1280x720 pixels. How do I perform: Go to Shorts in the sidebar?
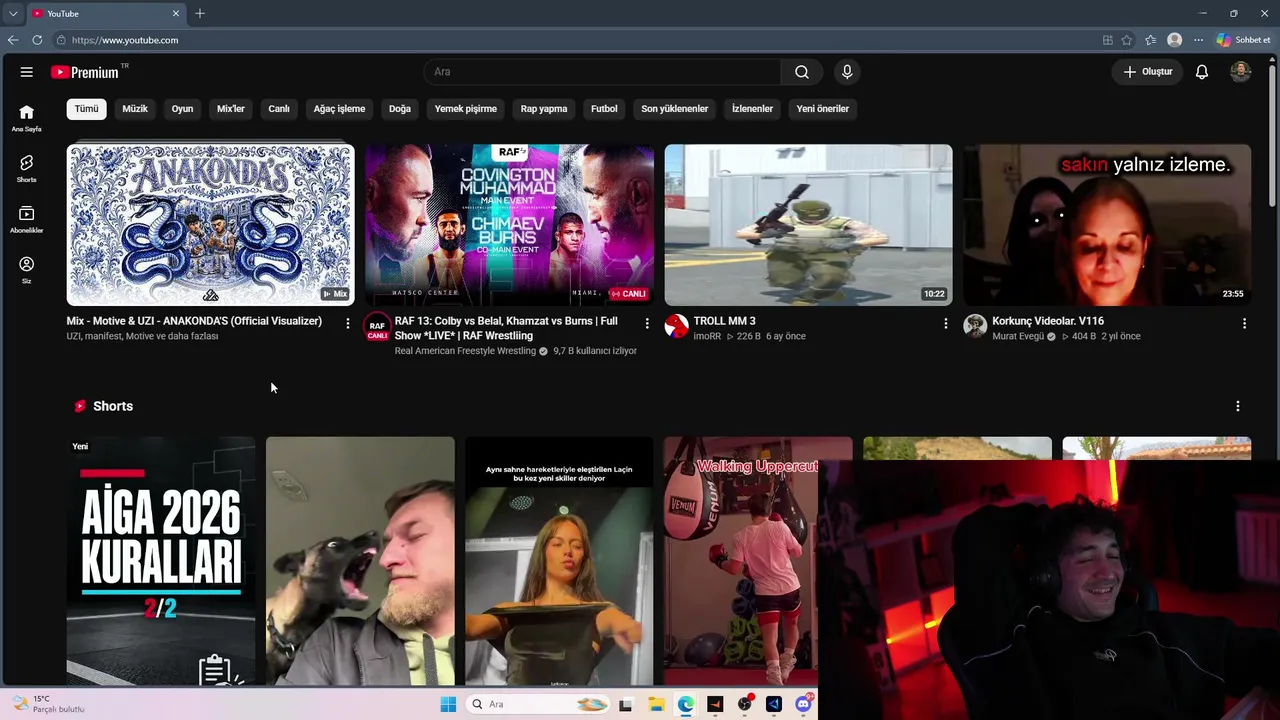pyautogui.click(x=27, y=168)
